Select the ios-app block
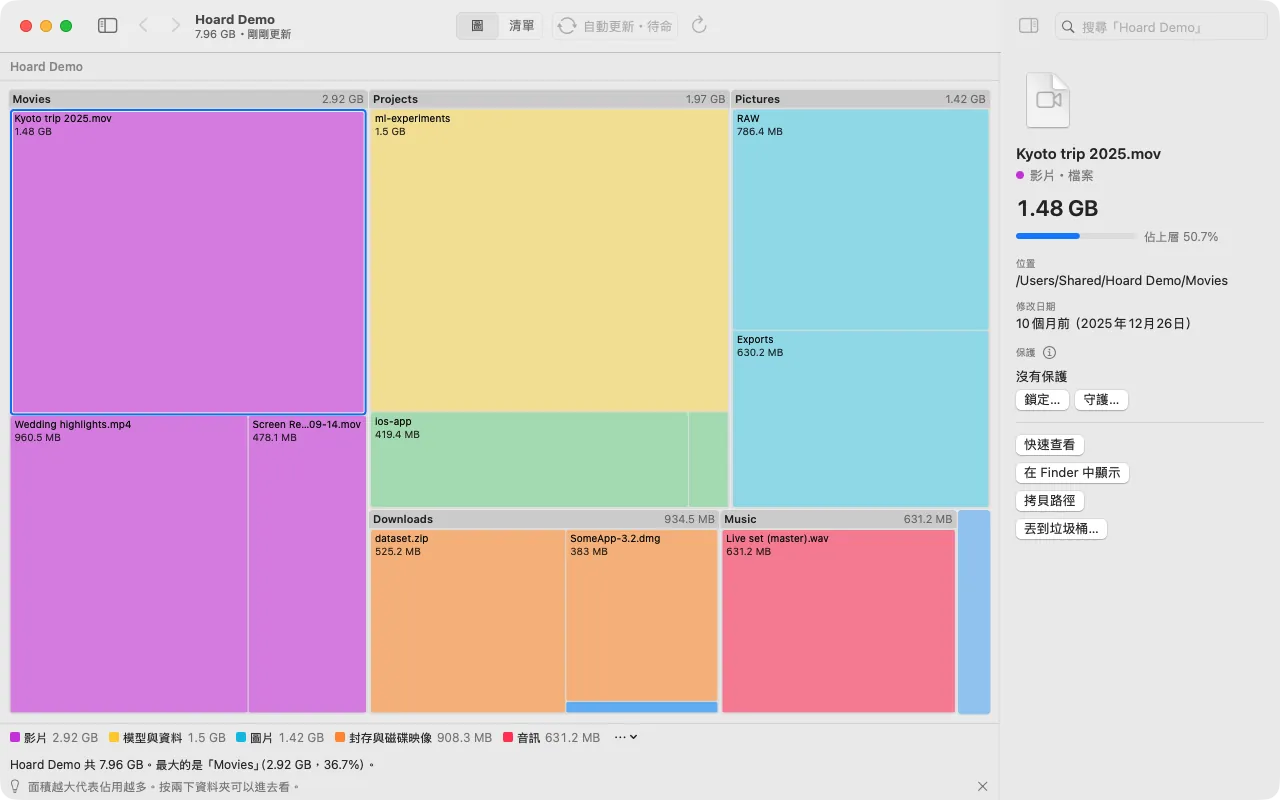1280x800 pixels. pos(529,460)
